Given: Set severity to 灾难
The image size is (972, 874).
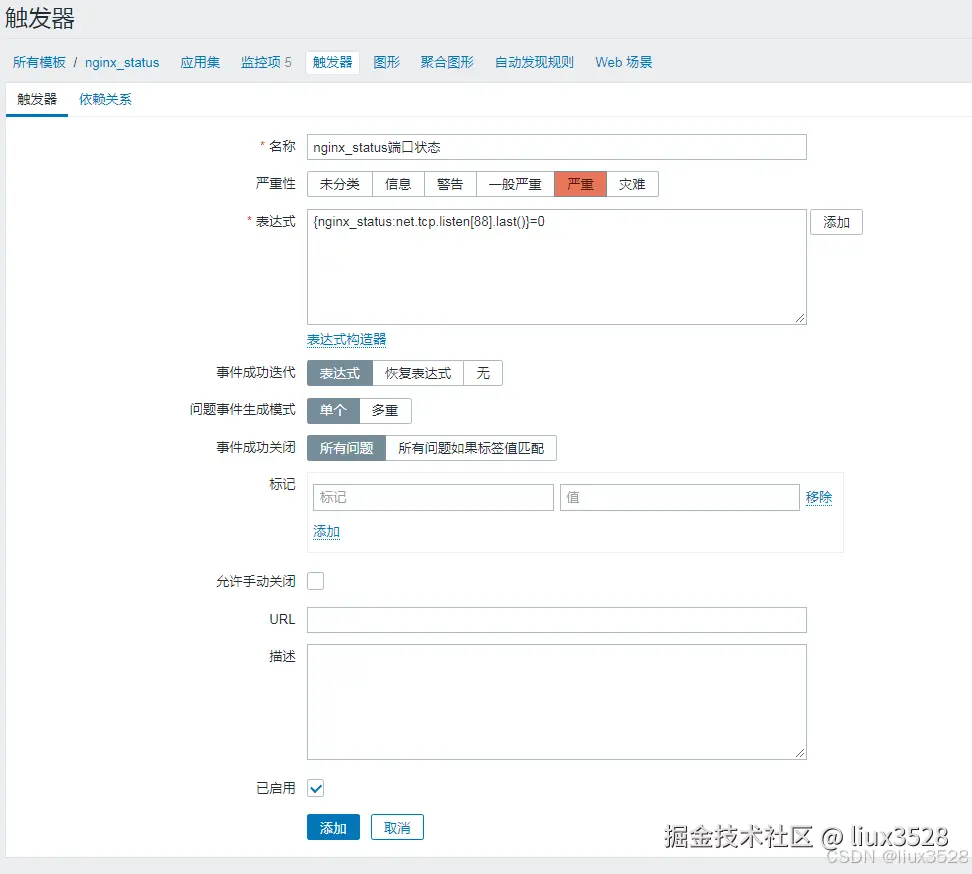Looking at the screenshot, I should [633, 184].
